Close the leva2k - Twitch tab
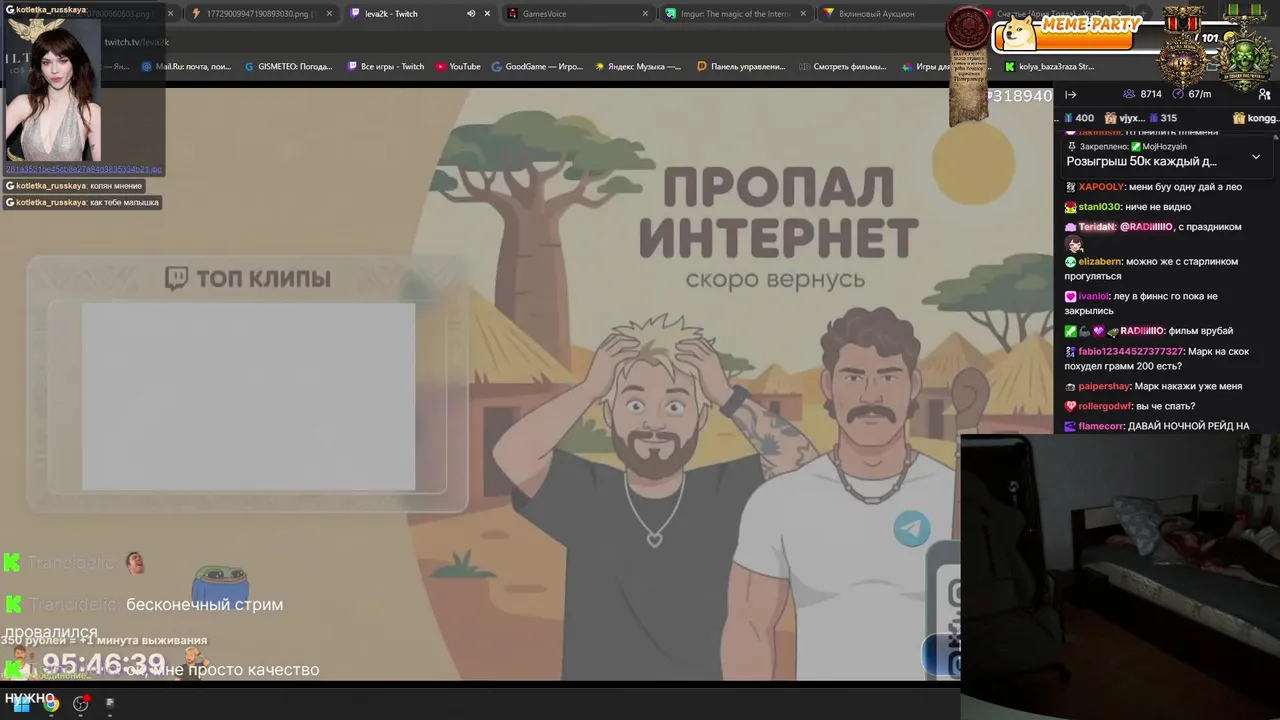This screenshot has height=720, width=1280. 487,14
